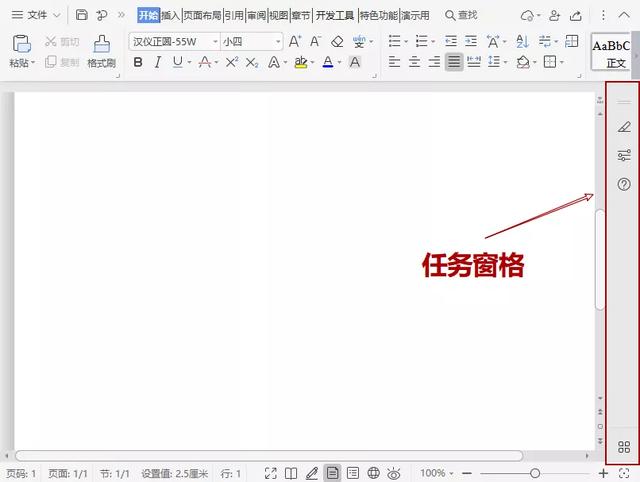Toggle justify alignment
Image resolution: width=640 pixels, height=482 pixels.
pyautogui.click(x=454, y=62)
